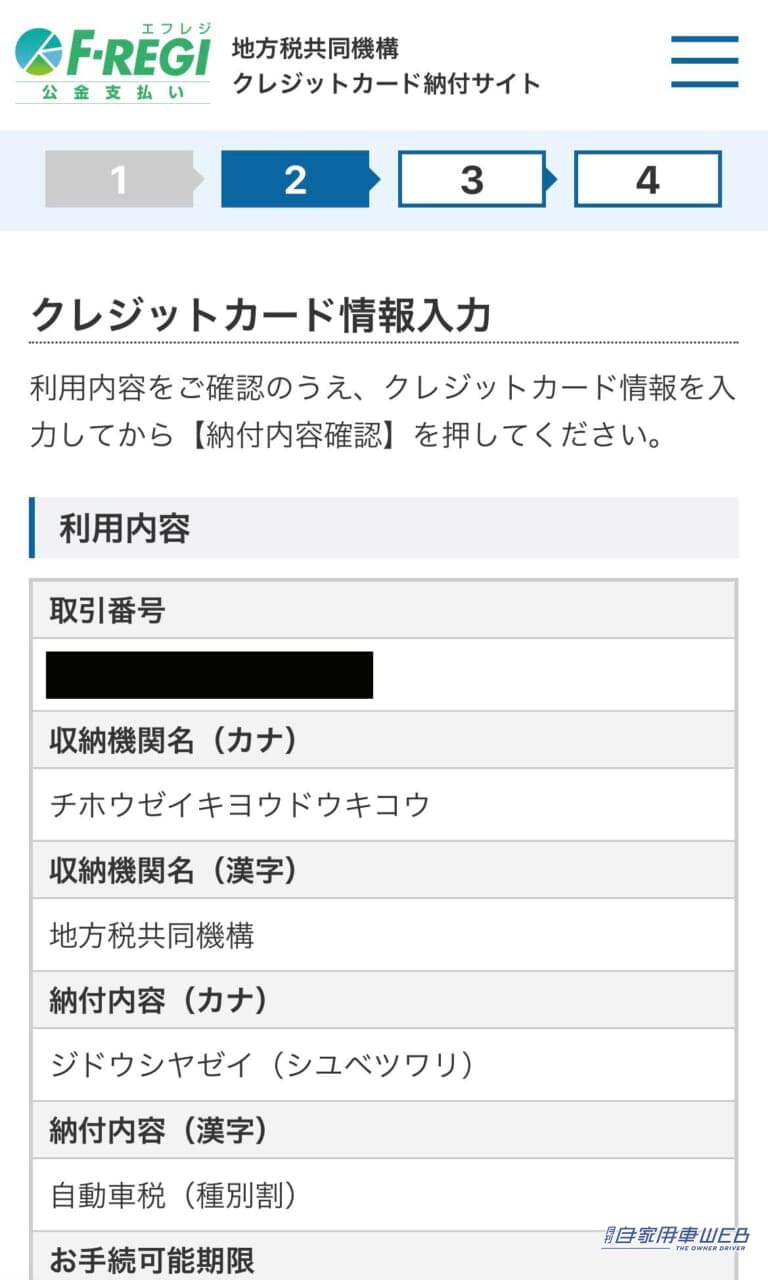Select step 3 in progress indicator
This screenshot has width=768, height=1280.
[471, 180]
